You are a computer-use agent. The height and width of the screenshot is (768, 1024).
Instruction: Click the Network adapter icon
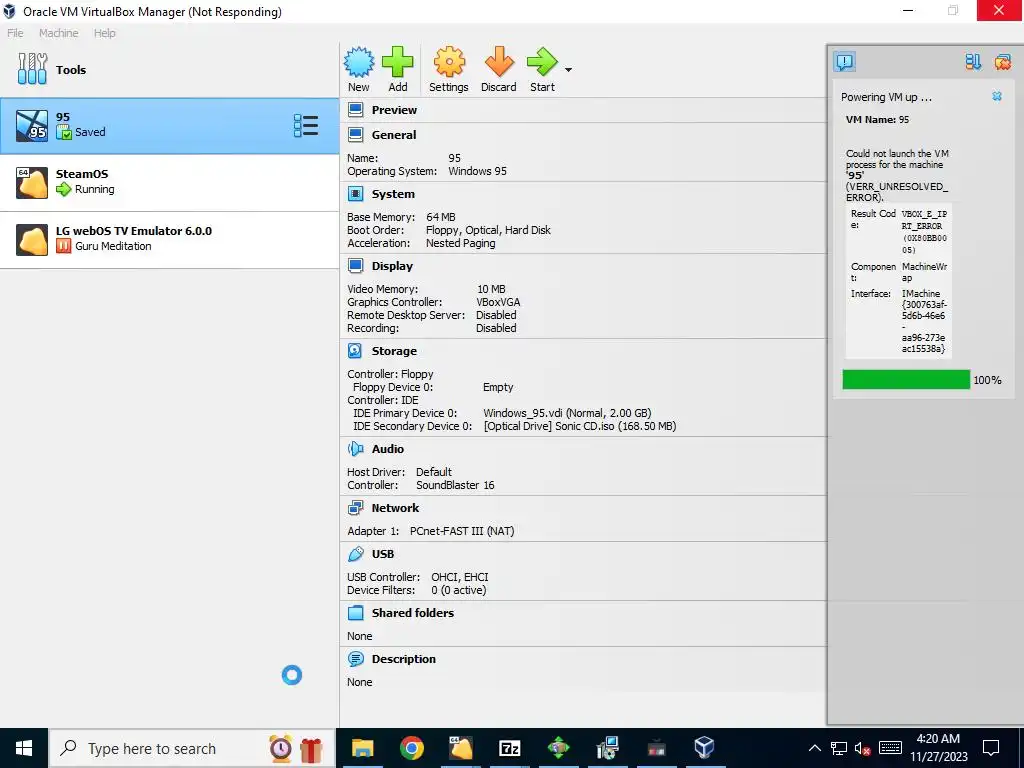pos(355,507)
